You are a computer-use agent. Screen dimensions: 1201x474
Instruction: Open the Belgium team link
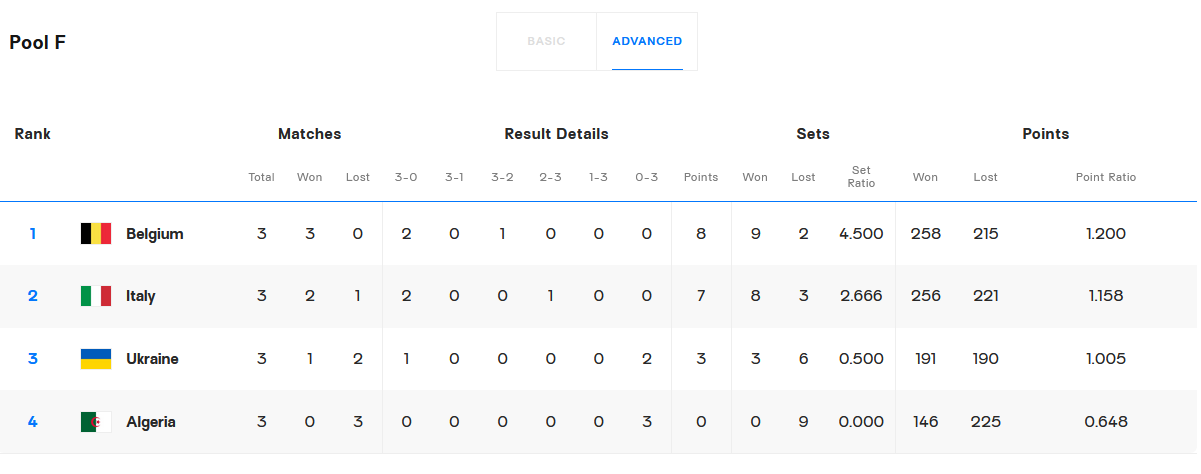pos(154,234)
